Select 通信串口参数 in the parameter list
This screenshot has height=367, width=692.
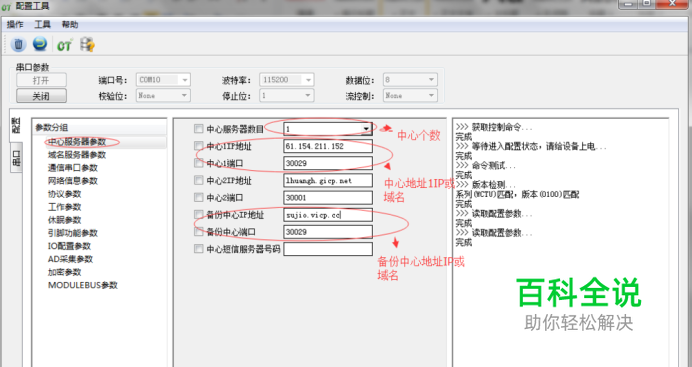pyautogui.click(x=73, y=168)
